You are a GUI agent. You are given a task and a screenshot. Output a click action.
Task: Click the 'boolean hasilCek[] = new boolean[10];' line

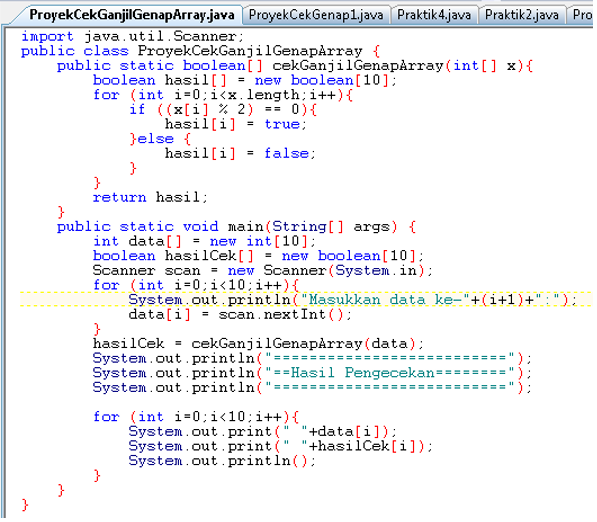pyautogui.click(x=258, y=256)
